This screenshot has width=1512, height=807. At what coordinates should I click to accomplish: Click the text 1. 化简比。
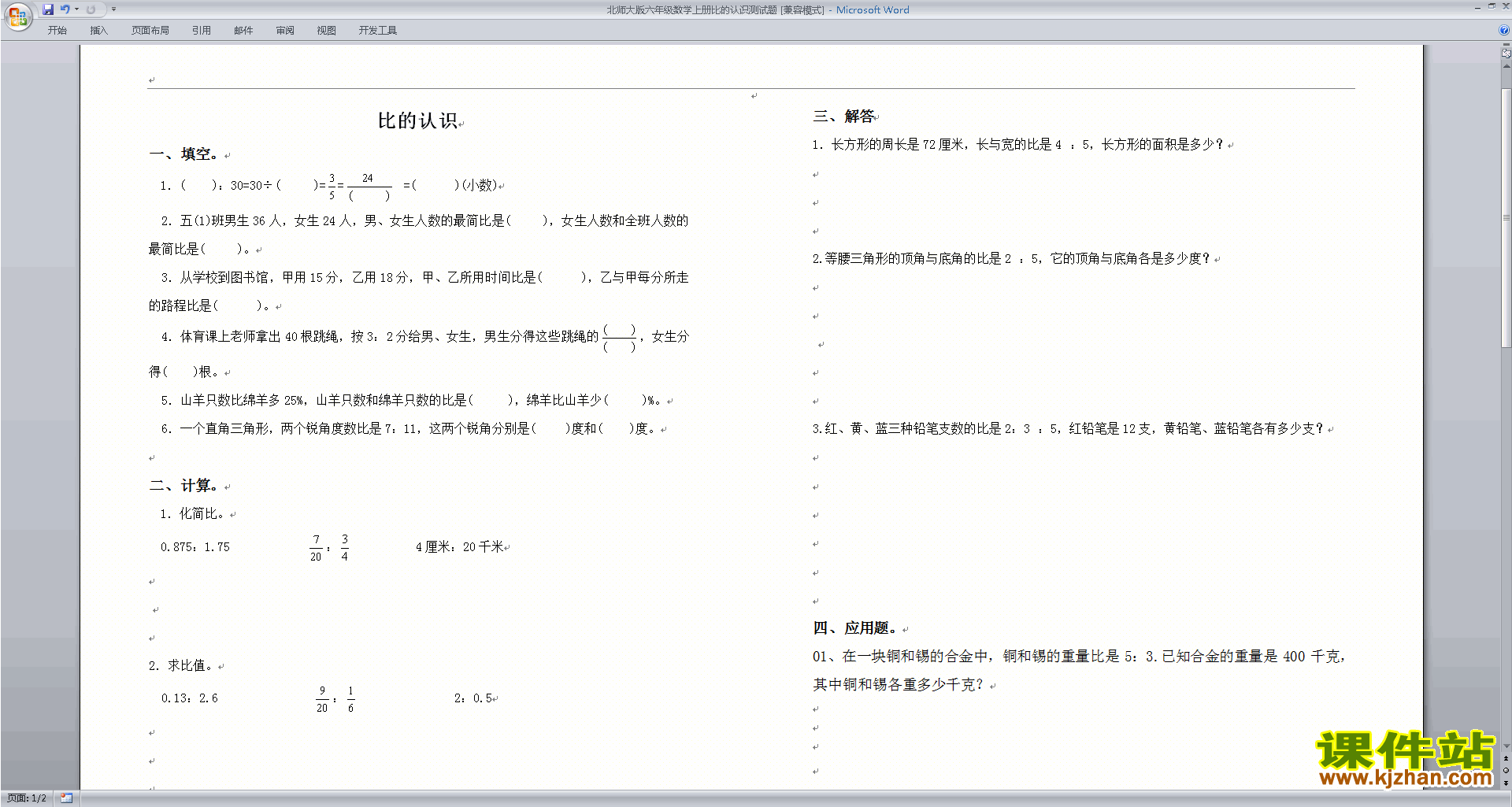click(192, 514)
